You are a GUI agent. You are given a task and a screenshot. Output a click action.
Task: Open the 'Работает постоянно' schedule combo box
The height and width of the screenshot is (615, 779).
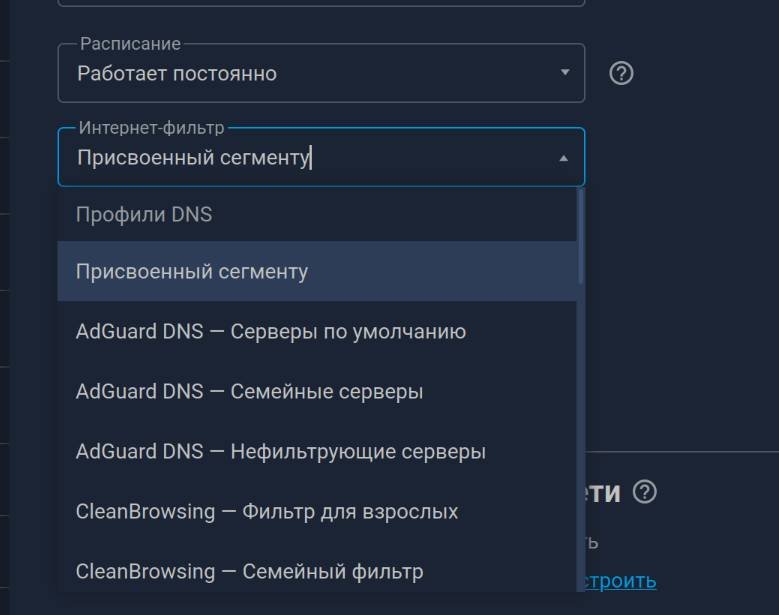(x=321, y=74)
